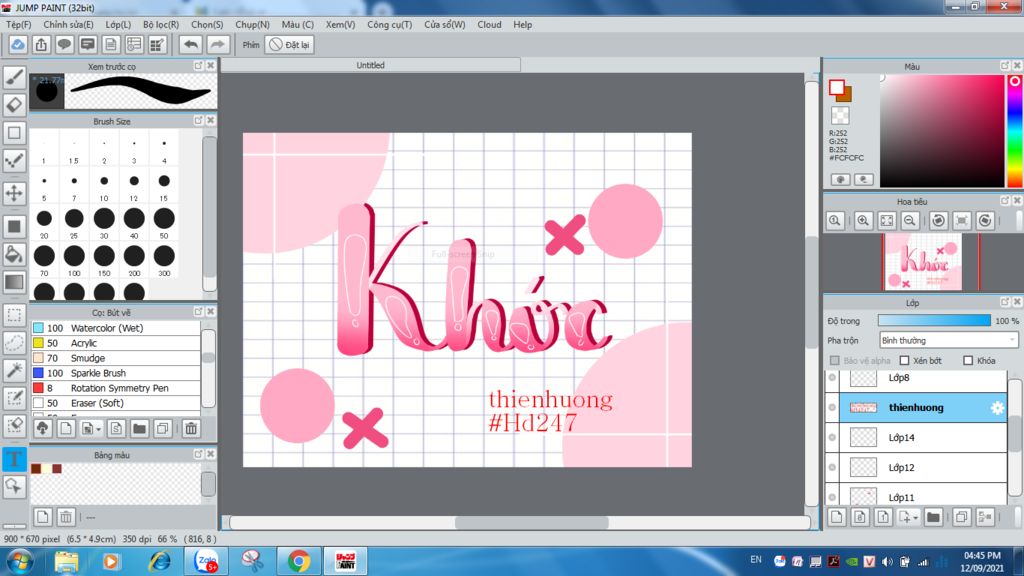Click the speech bubble icon in toolbar

click(64, 44)
